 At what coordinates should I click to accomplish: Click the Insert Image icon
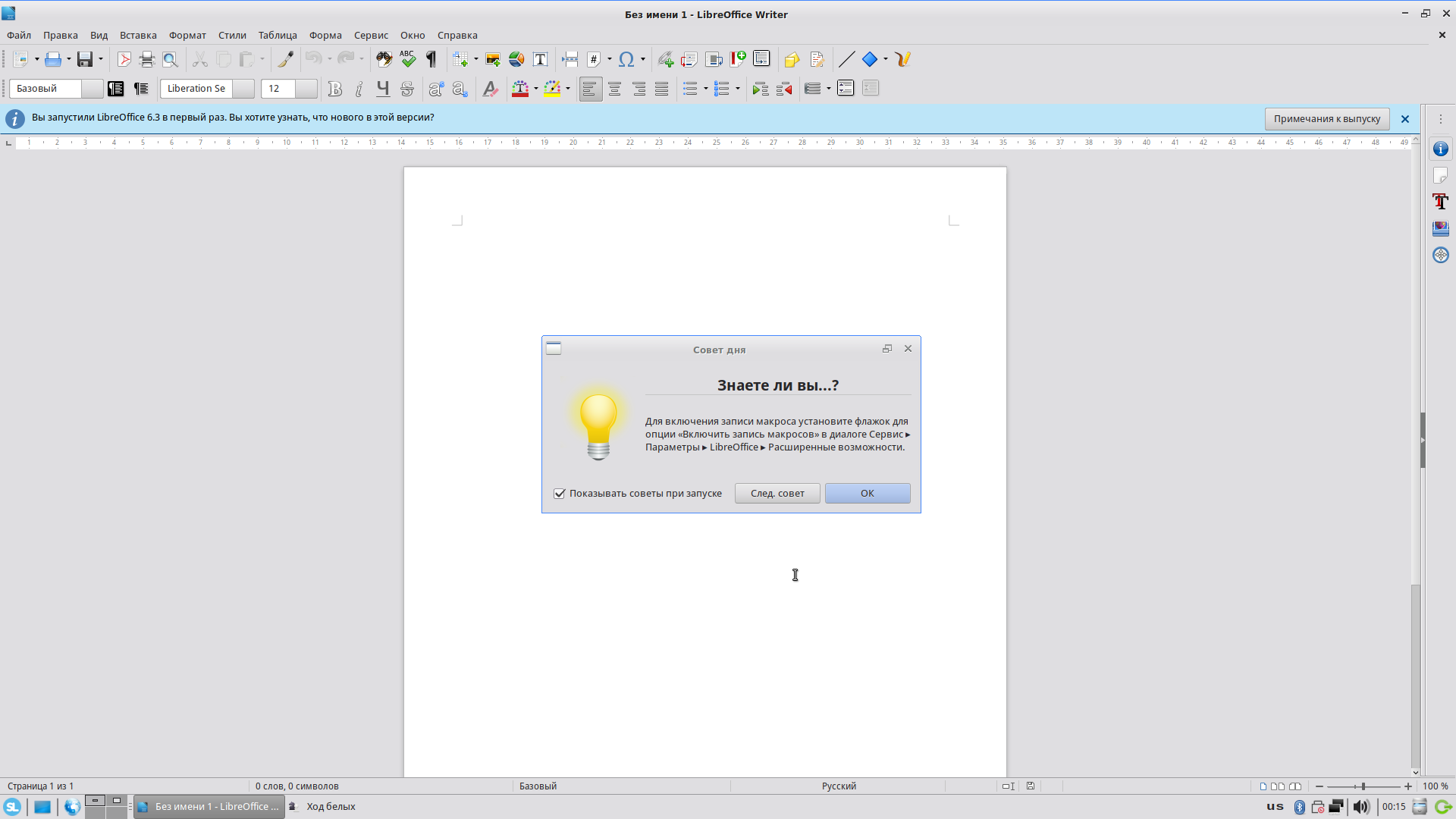pyautogui.click(x=493, y=59)
